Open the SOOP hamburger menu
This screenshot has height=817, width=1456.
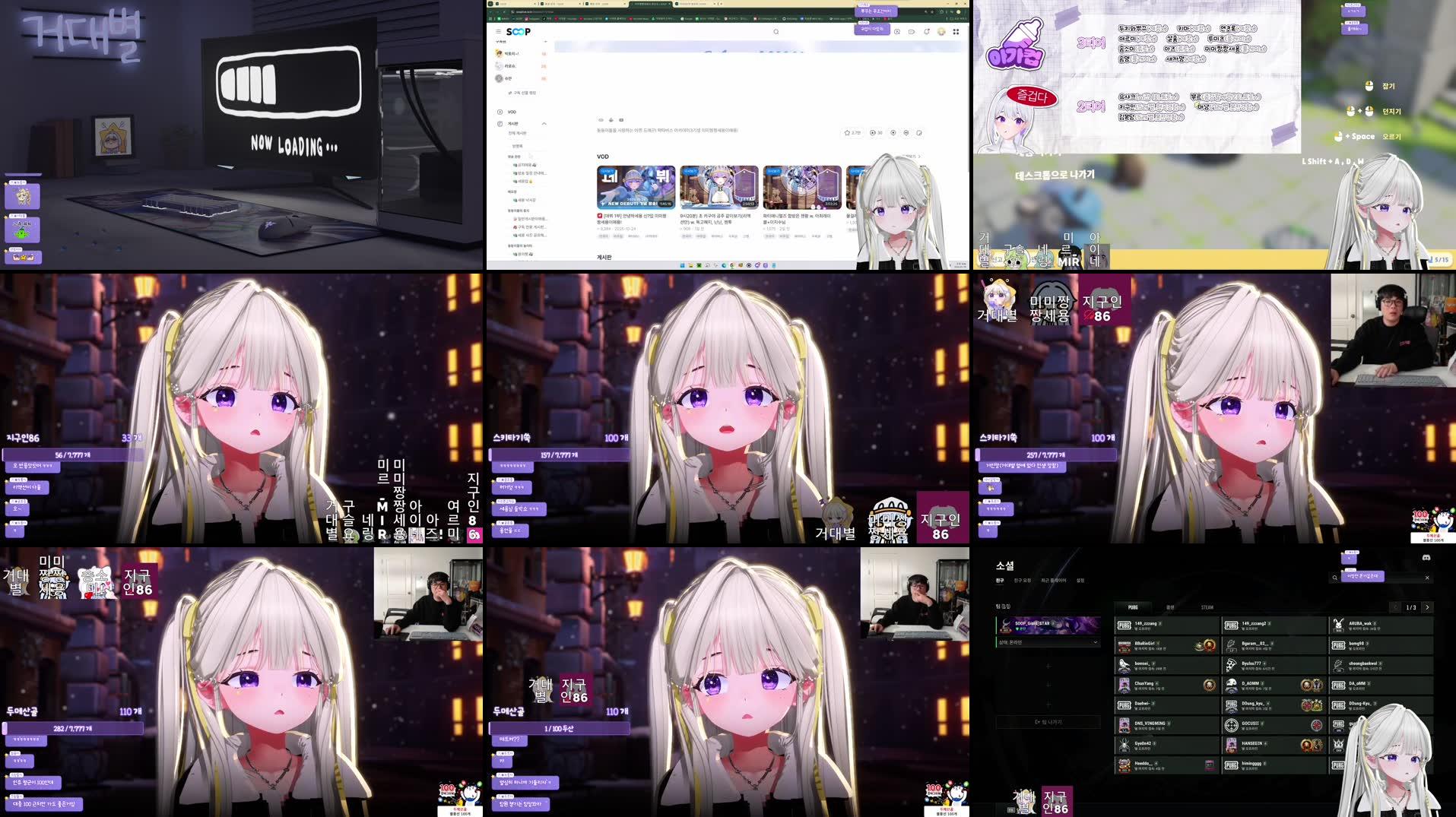click(499, 32)
